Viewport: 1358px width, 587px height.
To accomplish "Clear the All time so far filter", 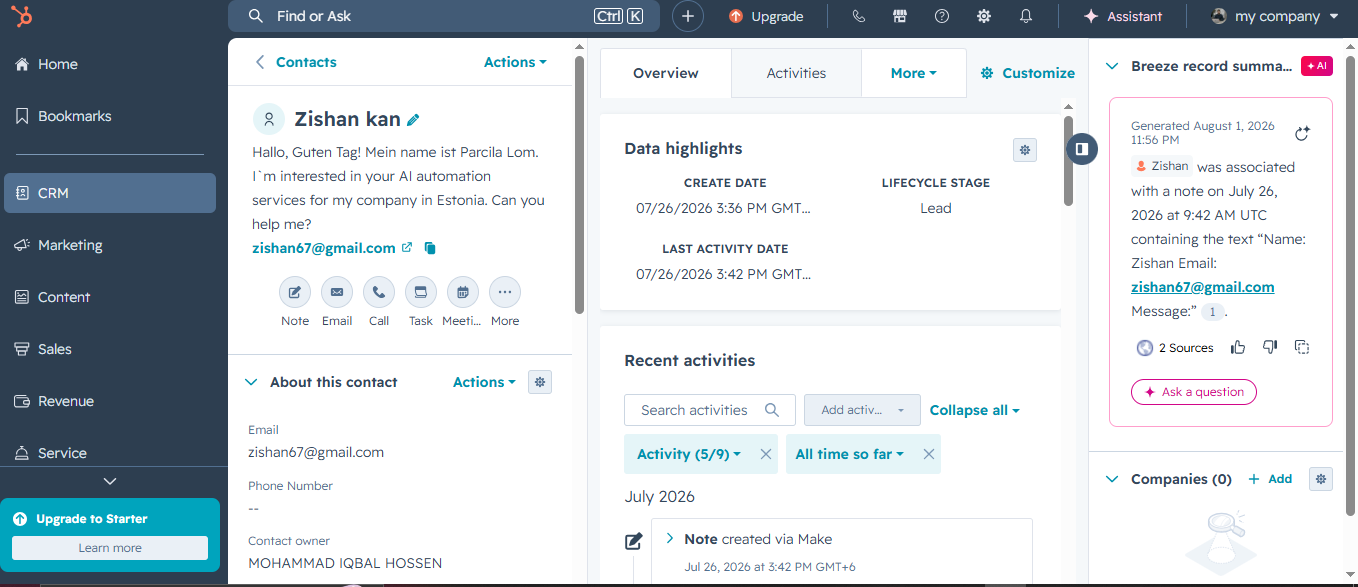I will 929,454.
